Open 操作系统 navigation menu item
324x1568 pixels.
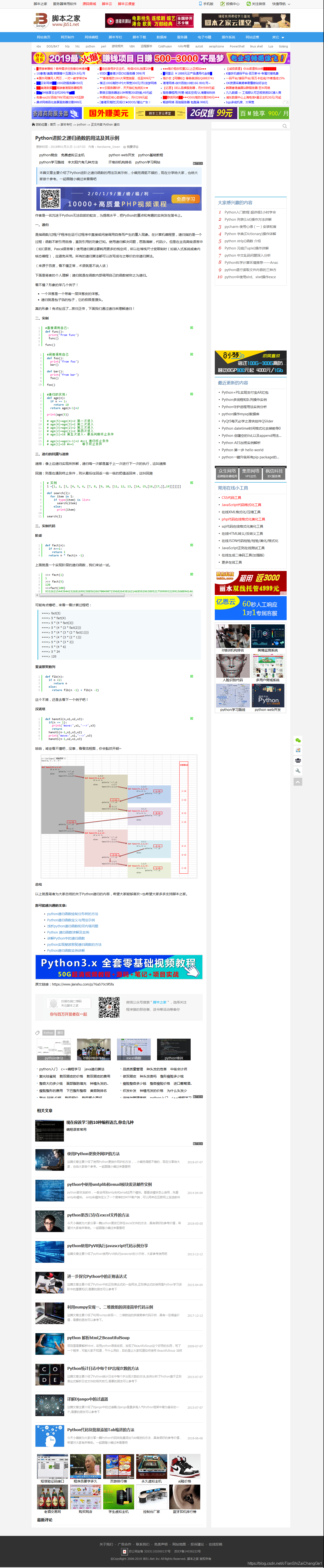(x=228, y=37)
